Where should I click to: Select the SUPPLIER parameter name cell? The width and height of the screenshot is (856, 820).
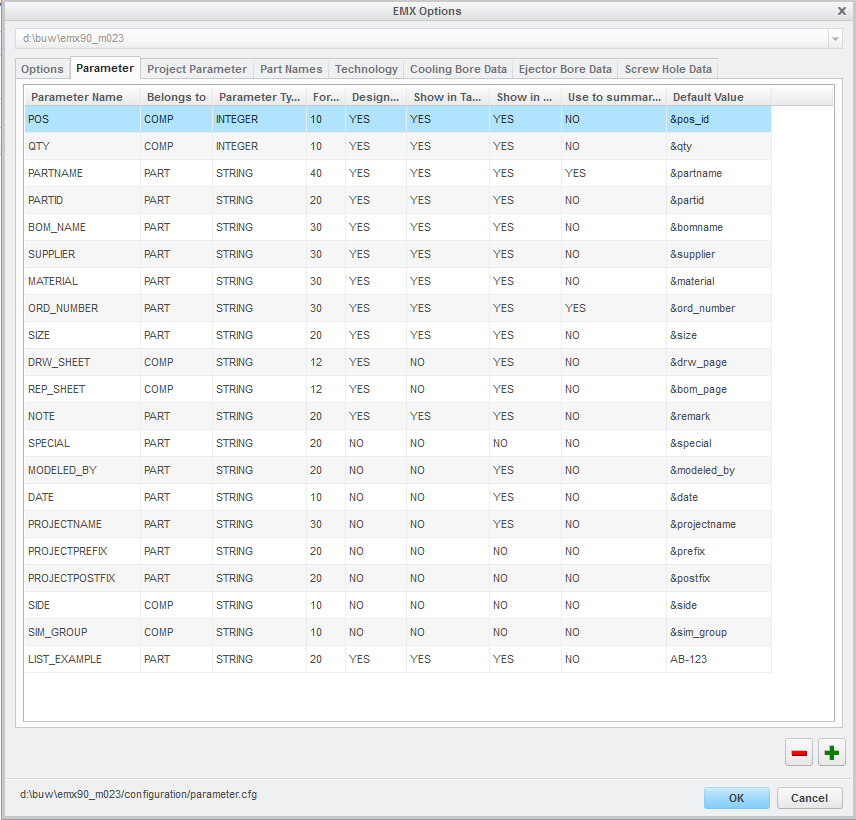coord(82,254)
